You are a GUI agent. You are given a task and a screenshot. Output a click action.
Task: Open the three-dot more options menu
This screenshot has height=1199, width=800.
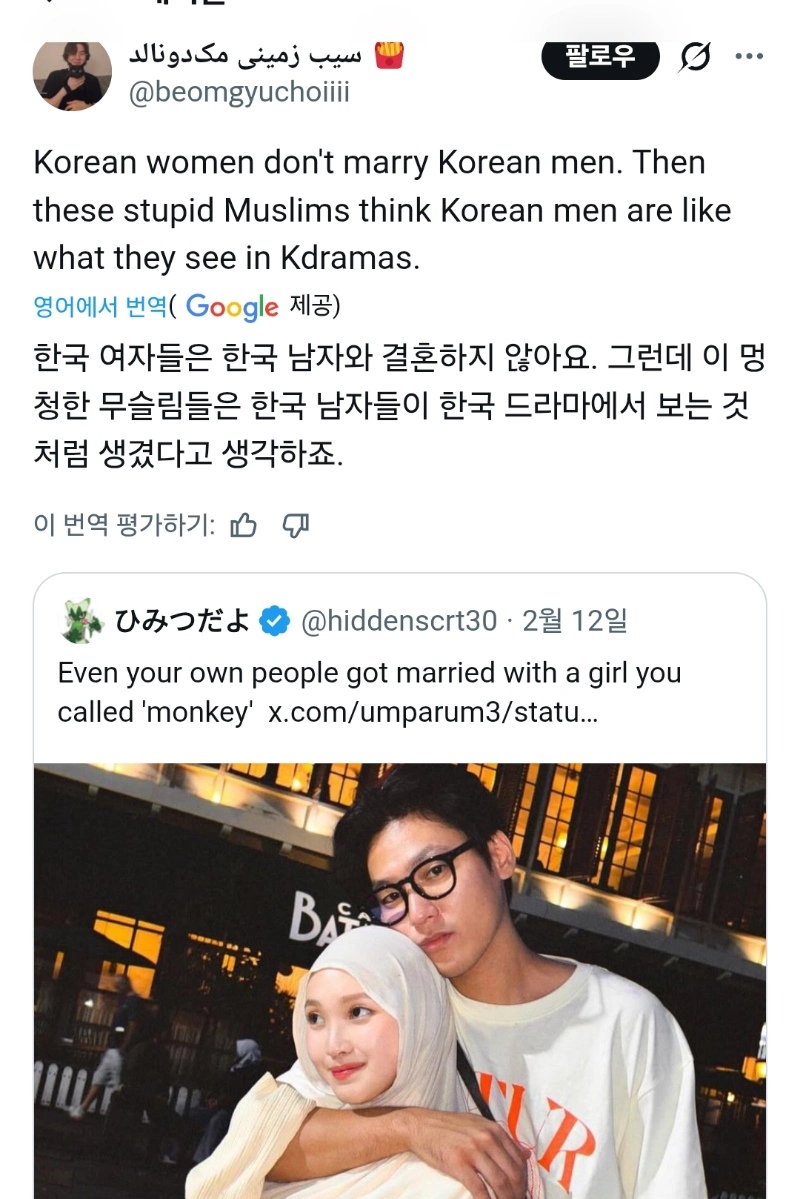click(749, 57)
